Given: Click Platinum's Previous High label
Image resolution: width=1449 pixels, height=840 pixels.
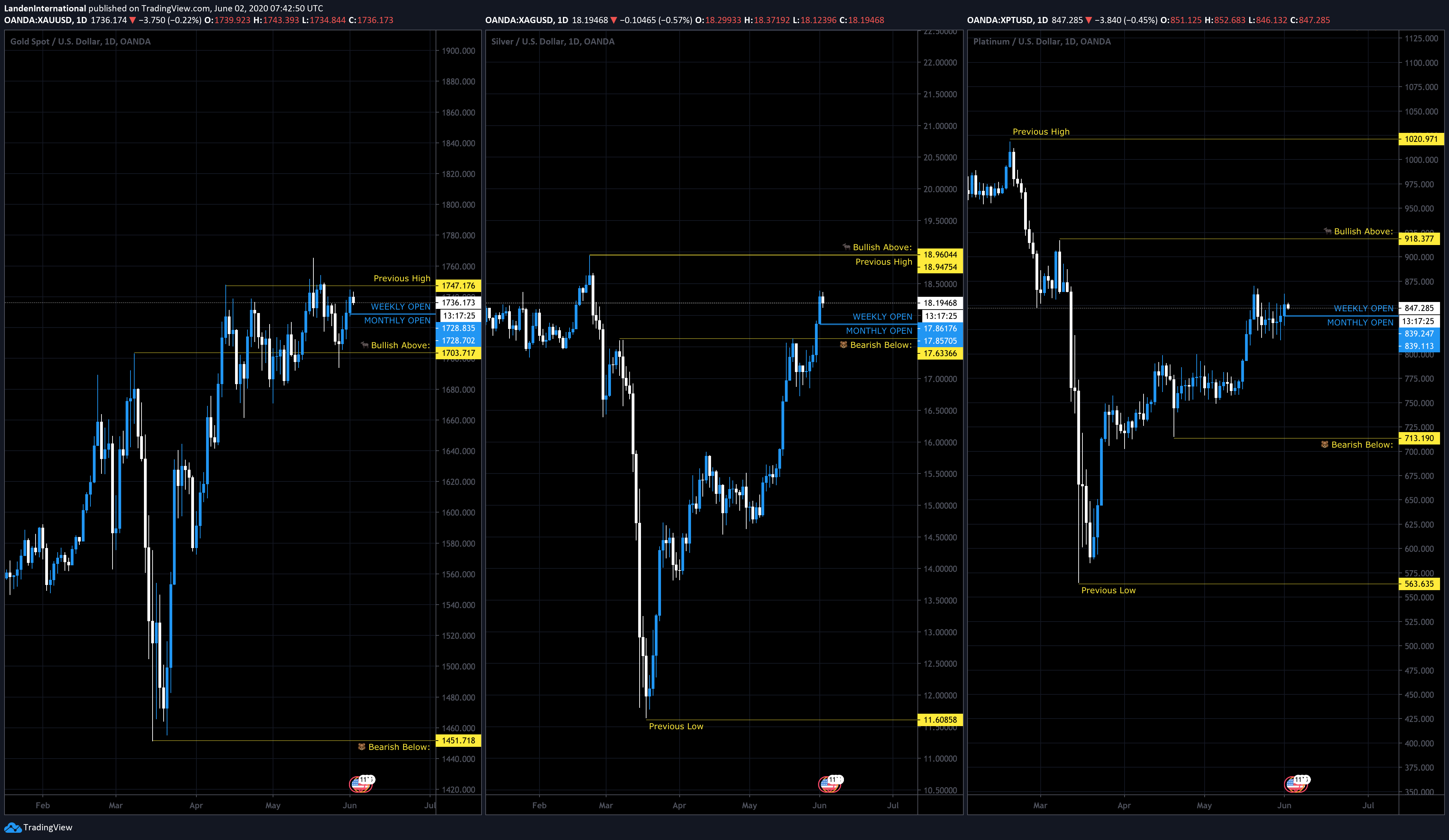Looking at the screenshot, I should [1041, 132].
